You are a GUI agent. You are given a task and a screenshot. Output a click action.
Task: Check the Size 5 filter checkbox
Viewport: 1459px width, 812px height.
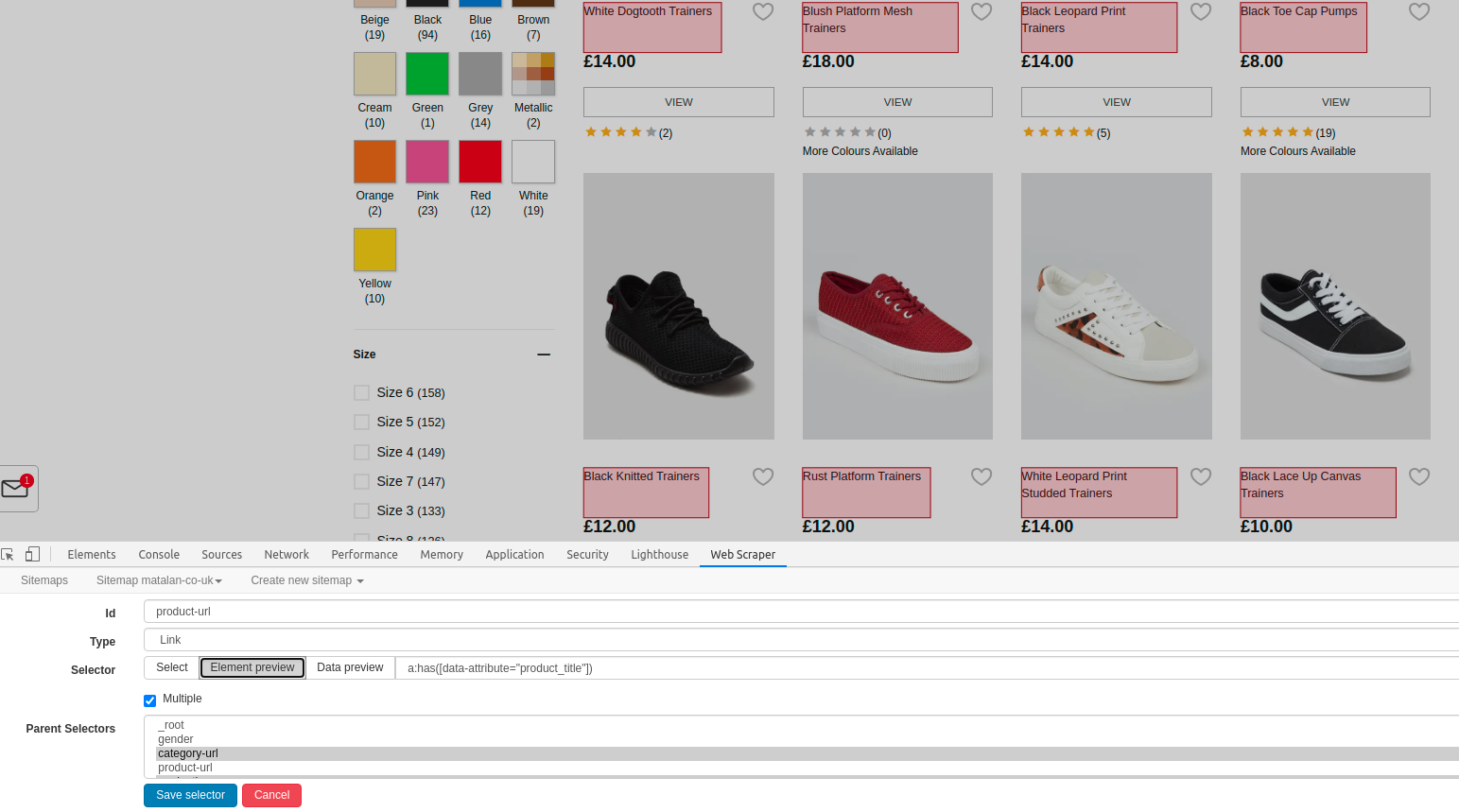pyautogui.click(x=361, y=422)
